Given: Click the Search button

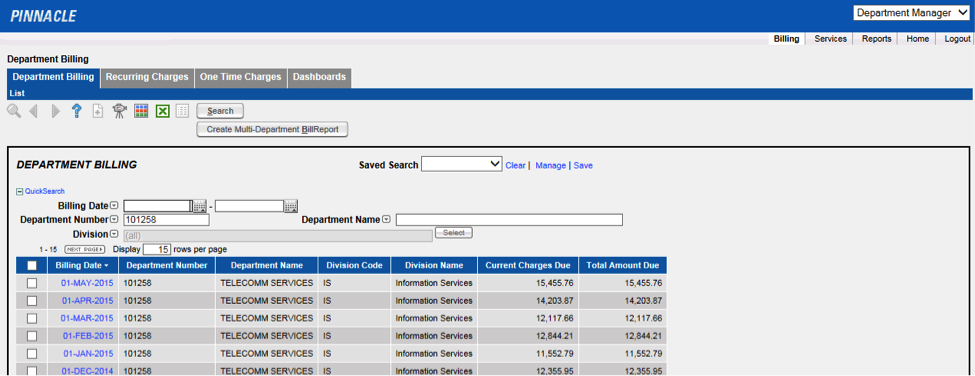Looking at the screenshot, I should click(220, 111).
